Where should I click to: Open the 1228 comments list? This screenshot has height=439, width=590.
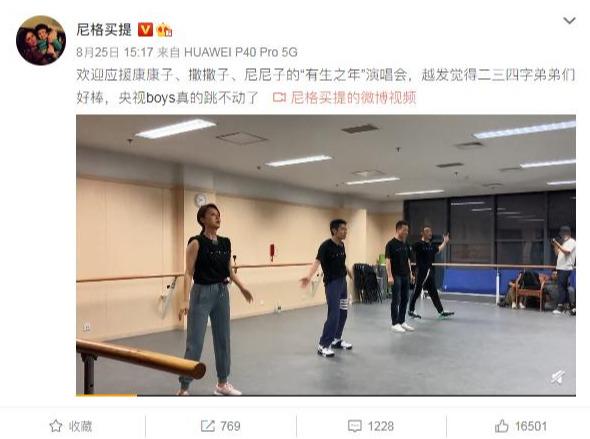pyautogui.click(x=380, y=426)
